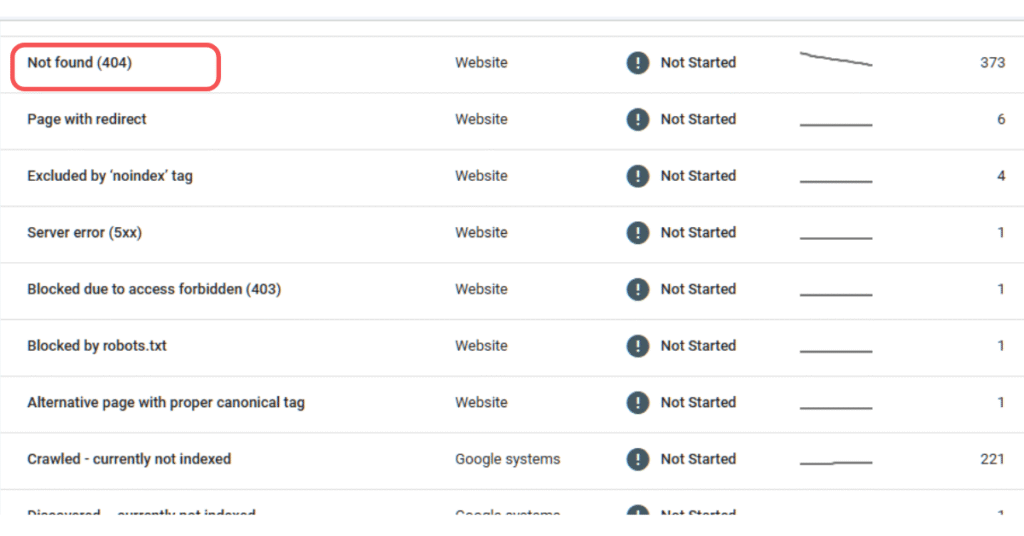Click the 221 pages count
Viewport: 1024px width, 536px height.
click(x=992, y=460)
